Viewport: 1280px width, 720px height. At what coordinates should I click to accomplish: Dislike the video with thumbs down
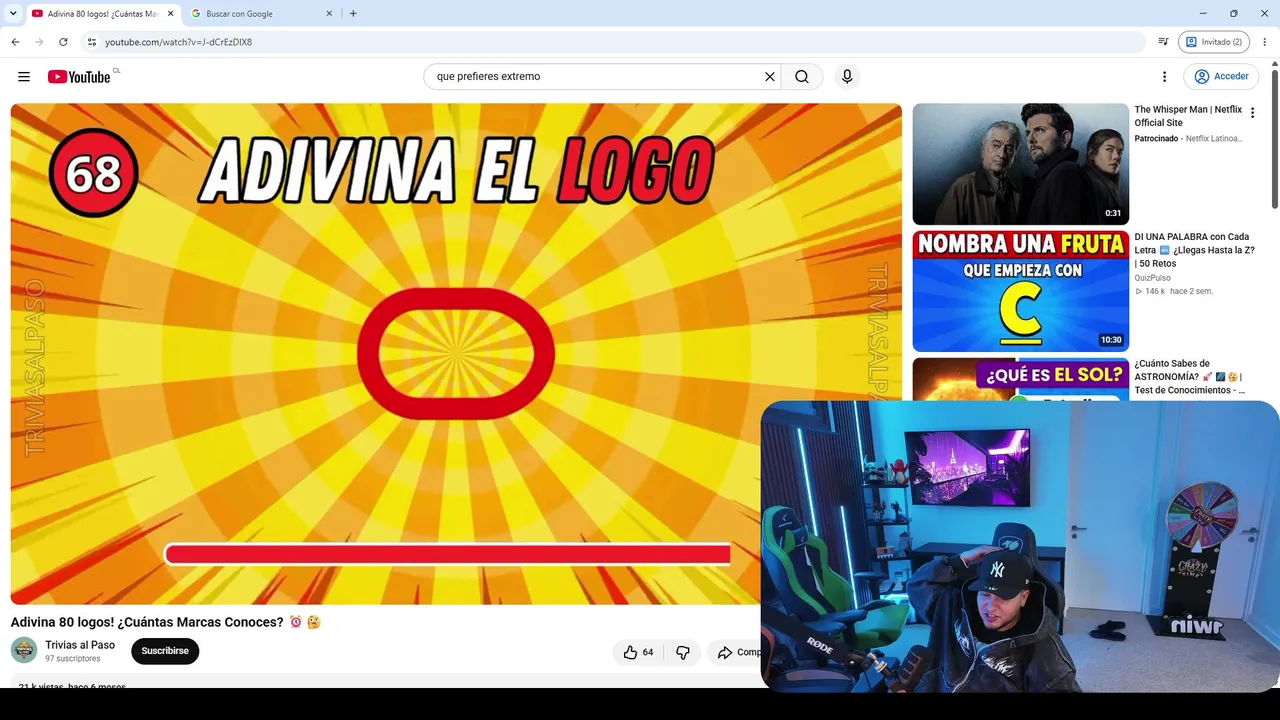[x=683, y=652]
